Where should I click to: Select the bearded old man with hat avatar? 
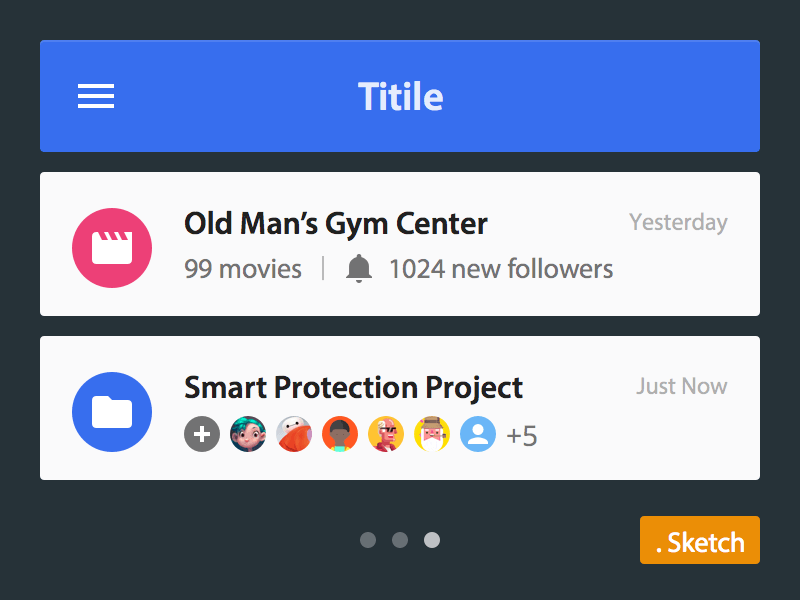pyautogui.click(x=432, y=434)
